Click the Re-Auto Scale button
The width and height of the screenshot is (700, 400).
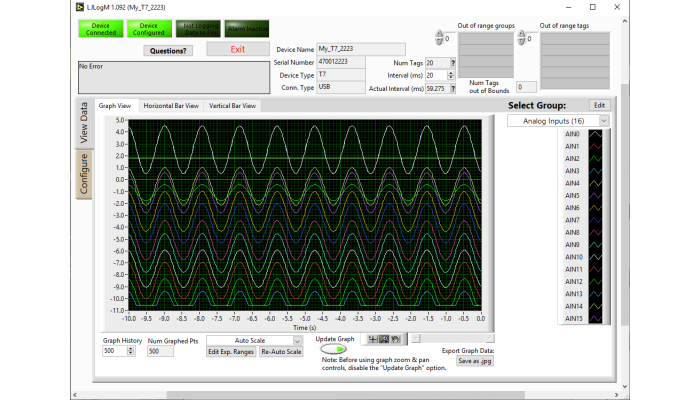click(281, 352)
